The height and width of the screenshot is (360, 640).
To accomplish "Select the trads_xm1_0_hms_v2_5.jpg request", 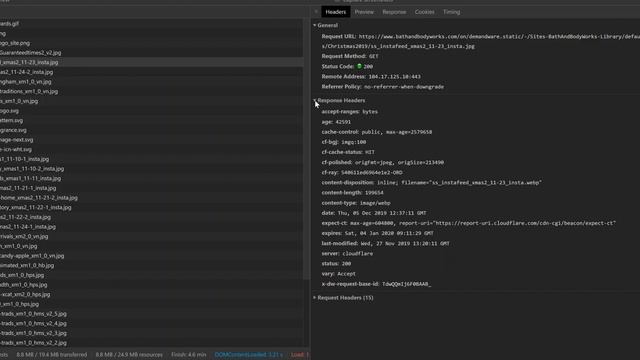I will point(151,314).
